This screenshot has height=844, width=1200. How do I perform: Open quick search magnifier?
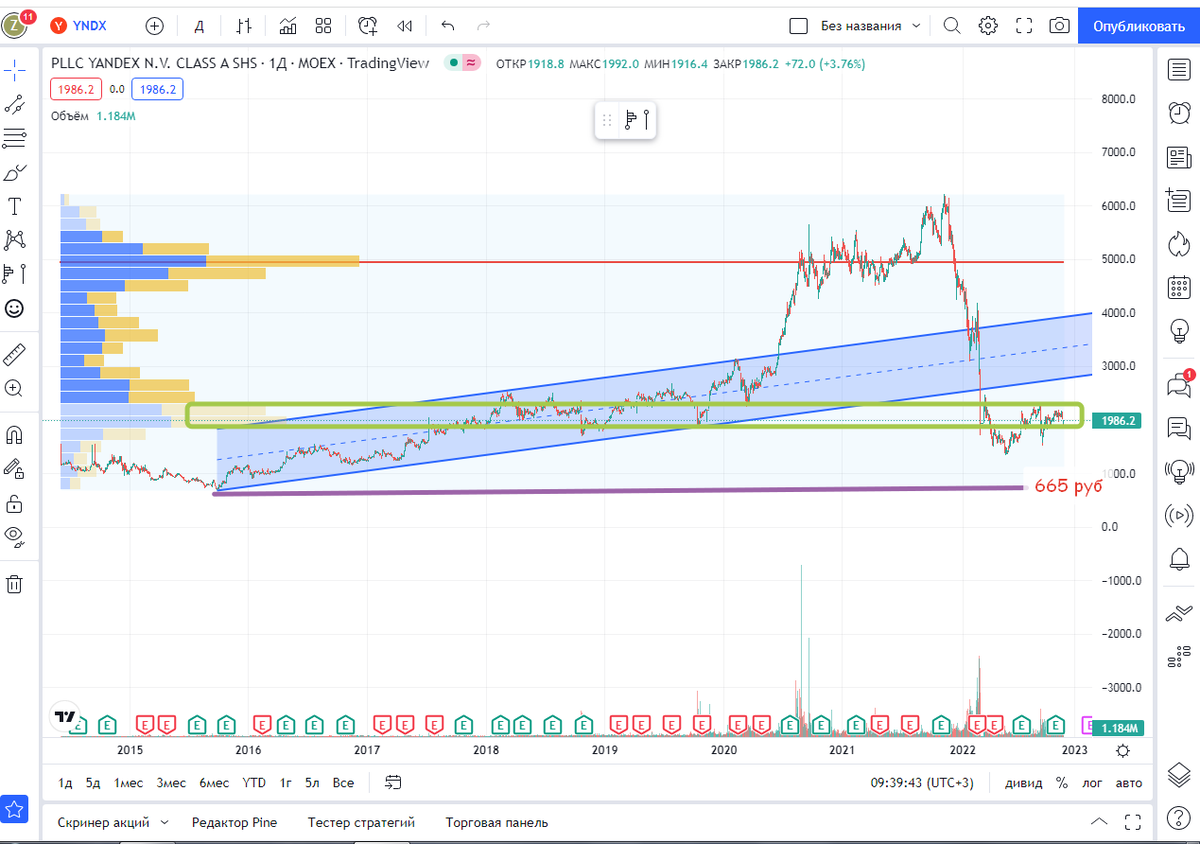[952, 25]
